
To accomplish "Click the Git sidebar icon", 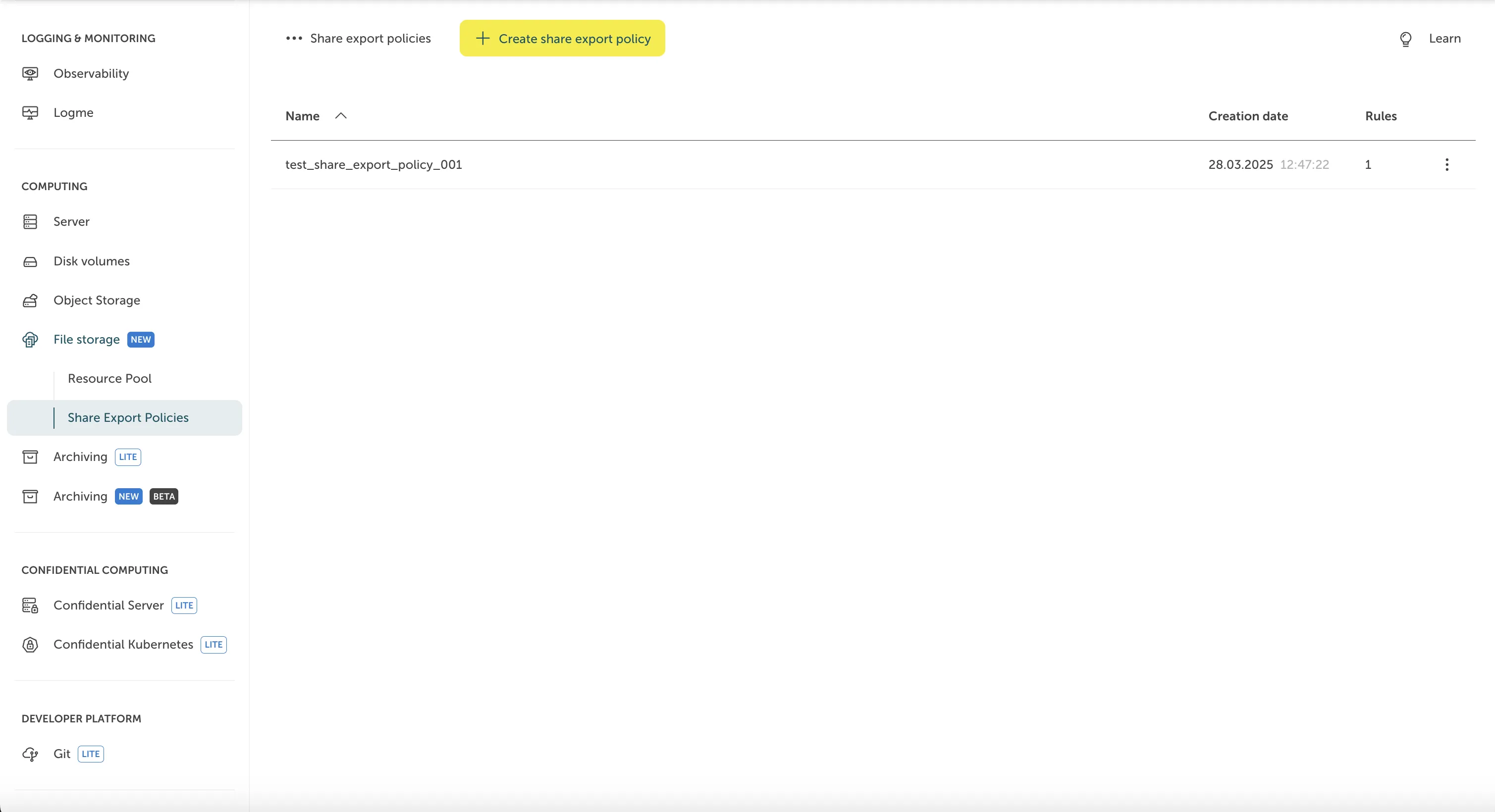I will coord(30,754).
